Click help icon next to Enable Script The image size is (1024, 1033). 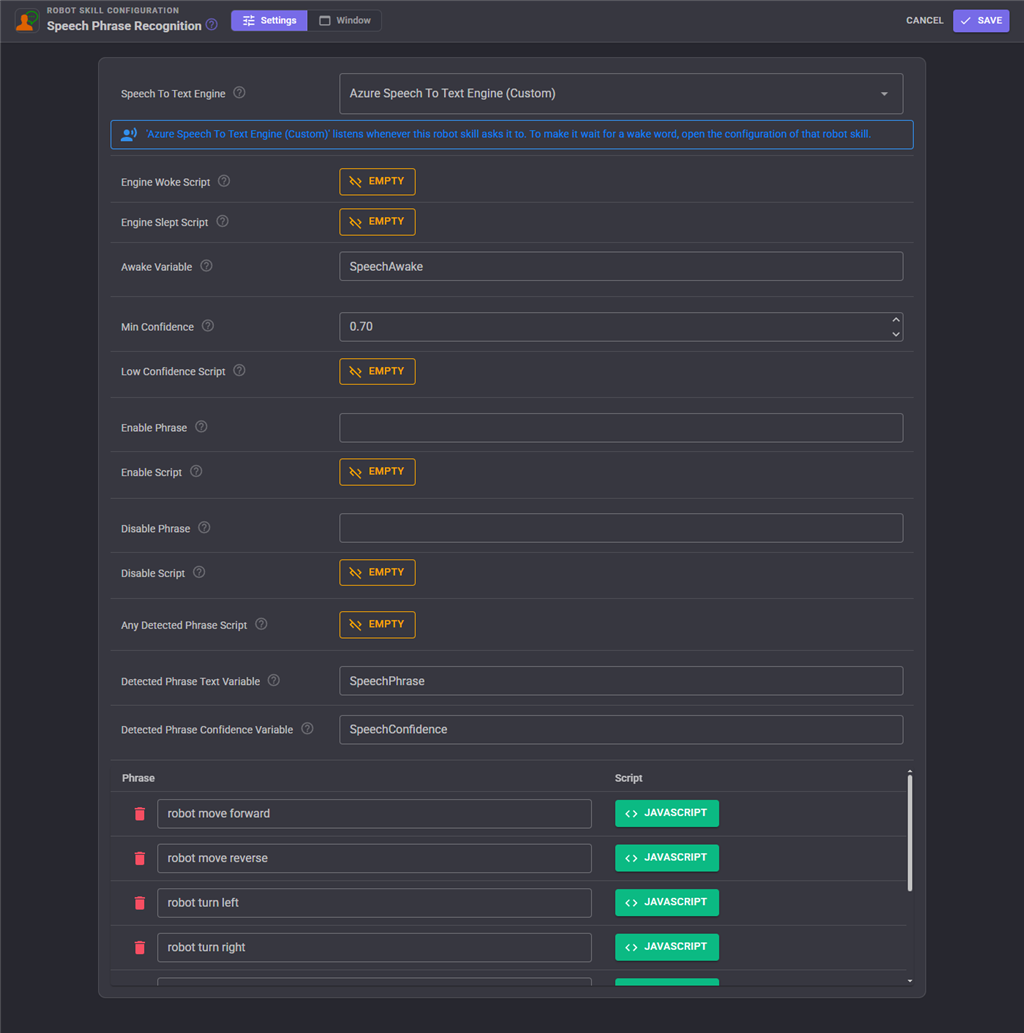tap(196, 472)
